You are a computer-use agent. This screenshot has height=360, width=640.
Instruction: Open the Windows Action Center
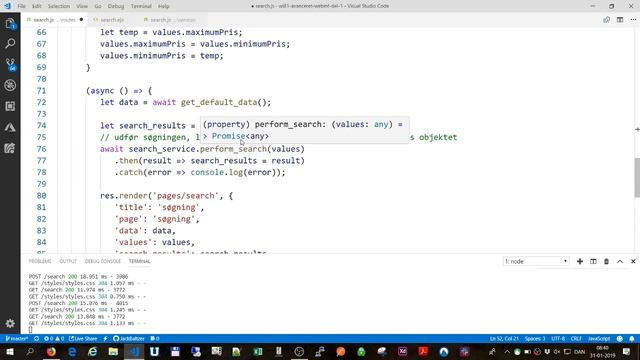[627, 351]
